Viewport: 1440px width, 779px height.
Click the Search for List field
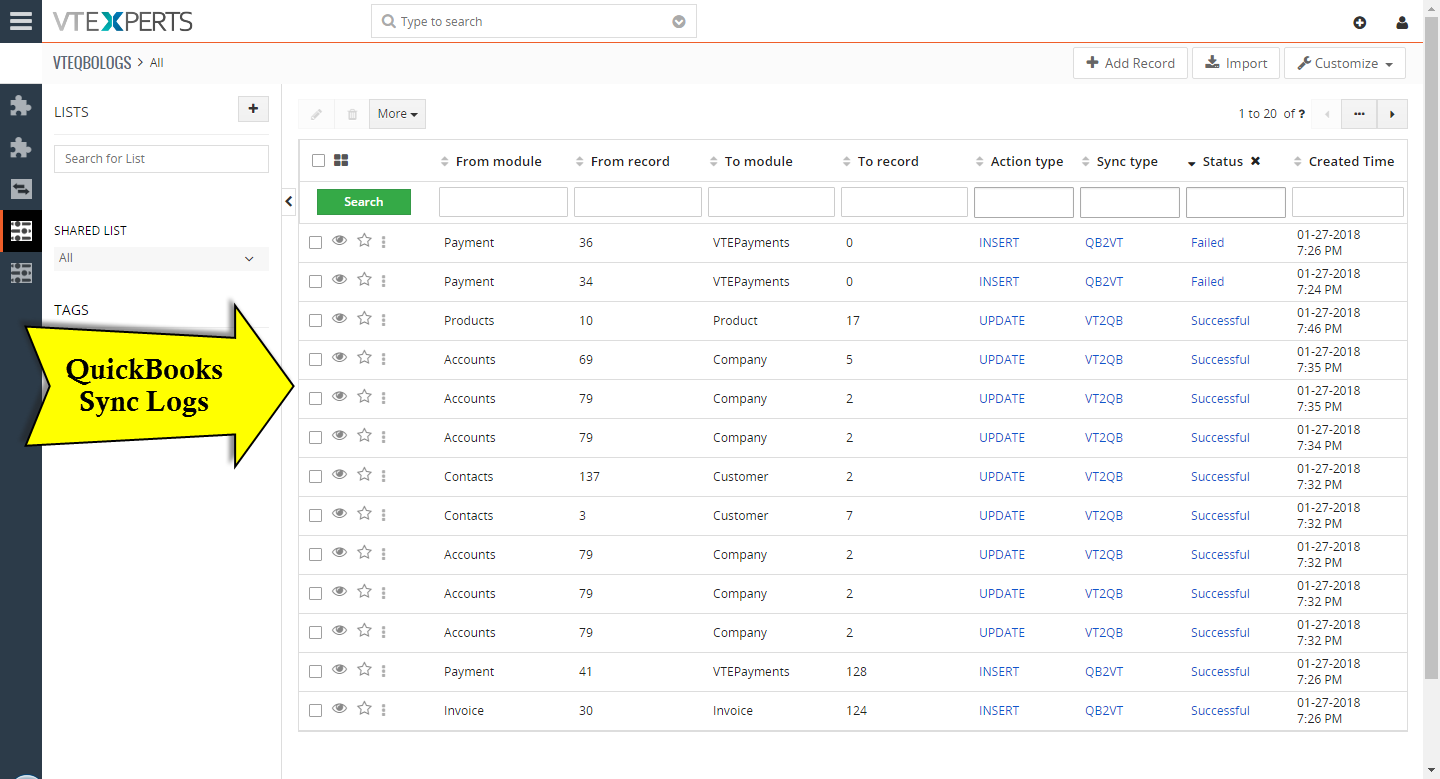161,159
